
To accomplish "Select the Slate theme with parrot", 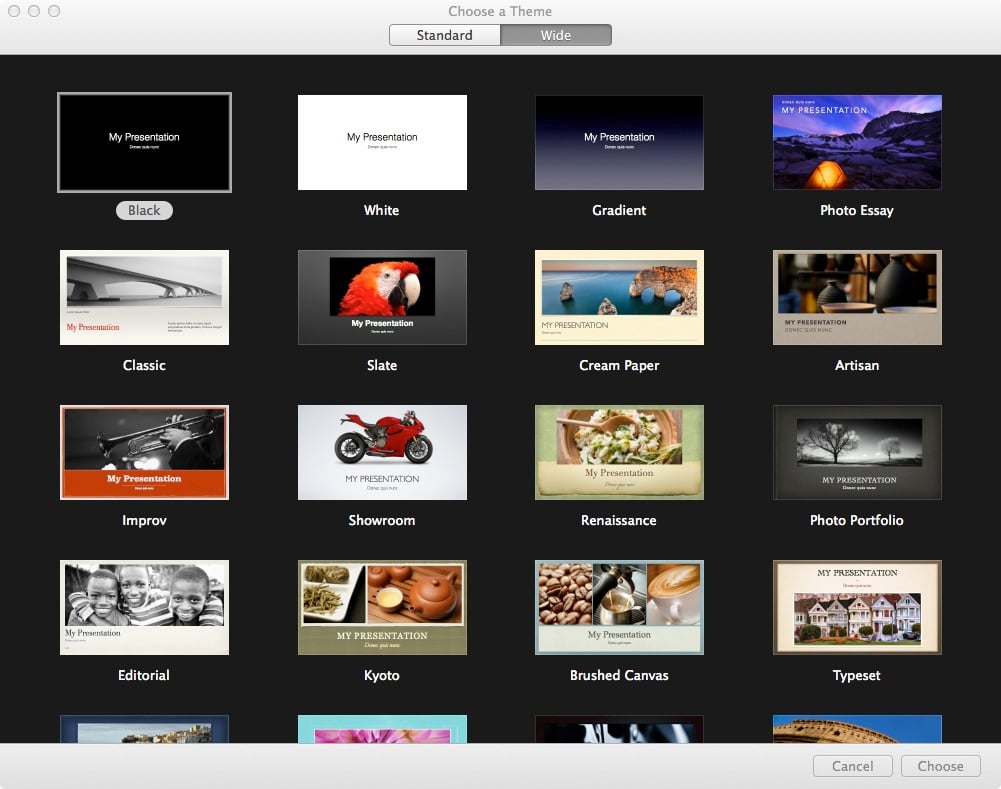I will 382,297.
